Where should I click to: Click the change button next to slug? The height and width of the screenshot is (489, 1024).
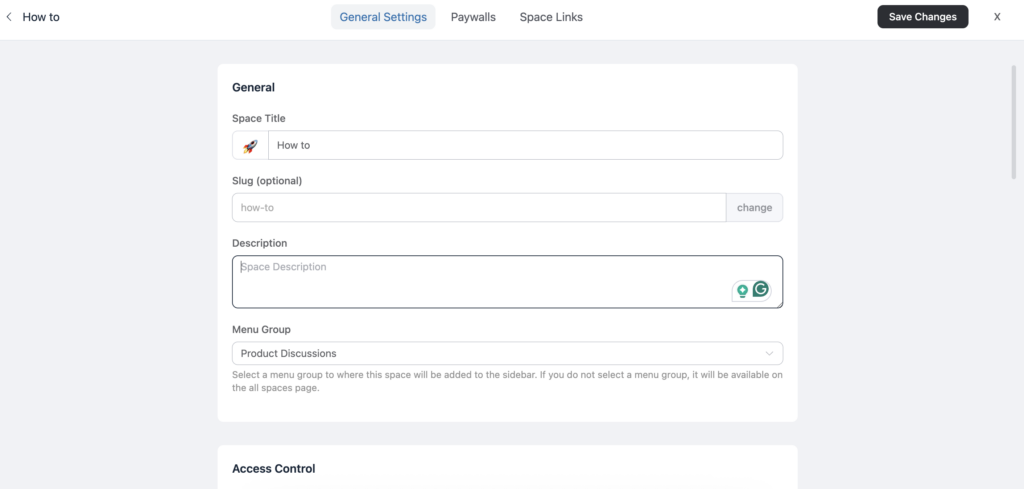click(x=754, y=208)
